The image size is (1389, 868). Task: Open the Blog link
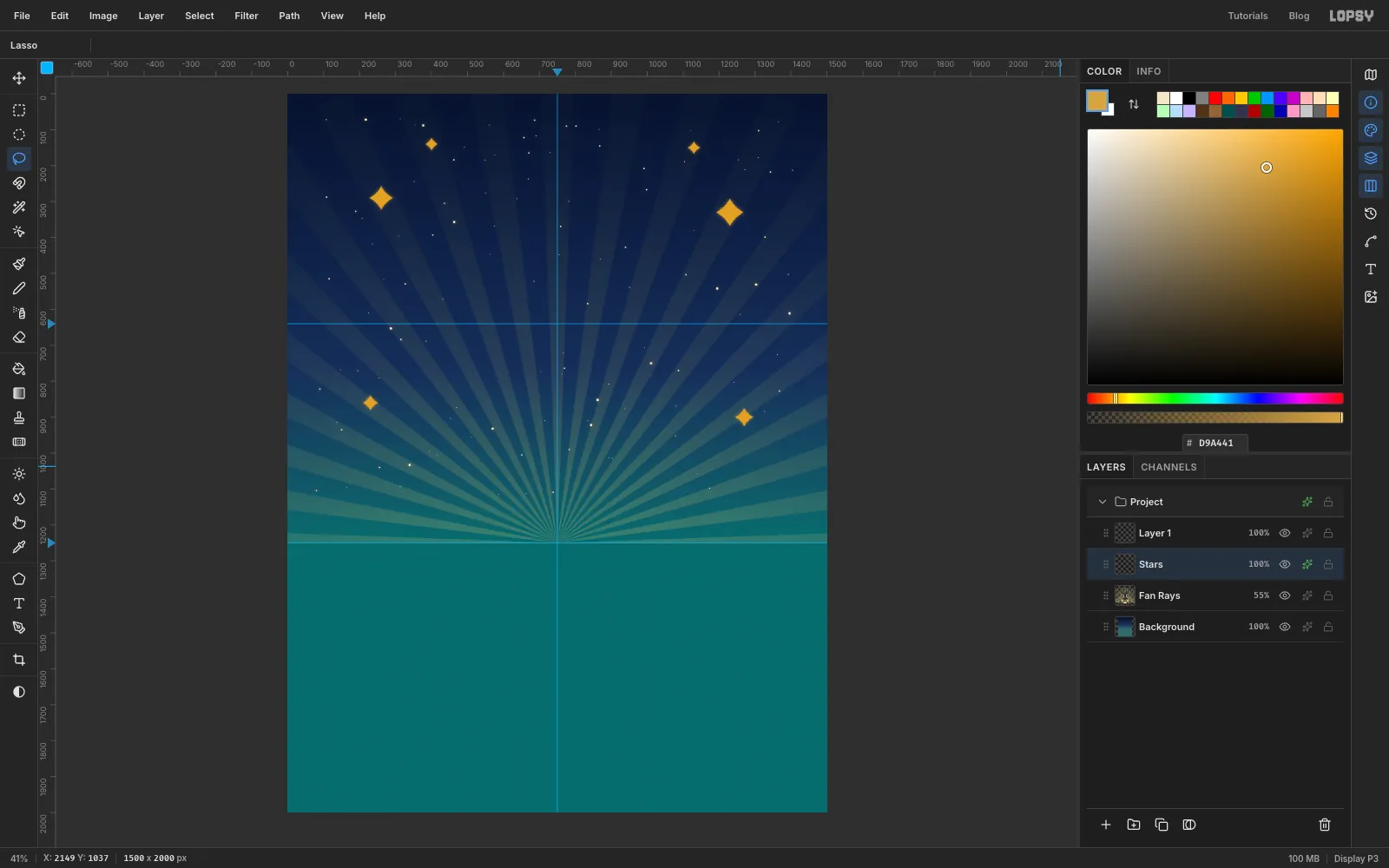(x=1299, y=16)
